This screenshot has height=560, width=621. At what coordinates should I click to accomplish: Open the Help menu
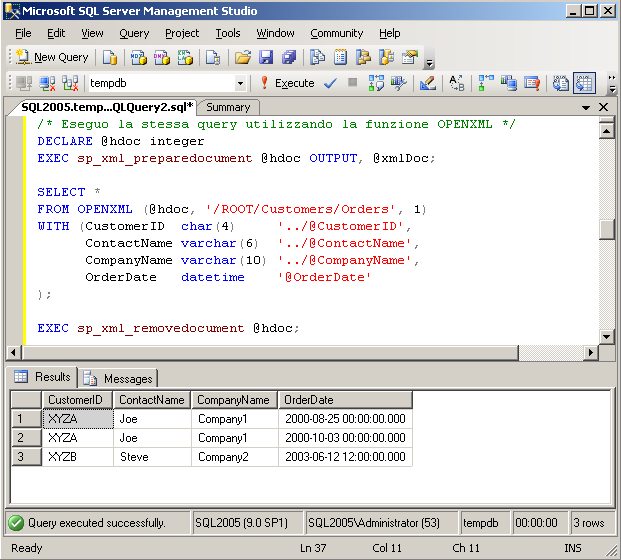pyautogui.click(x=390, y=33)
